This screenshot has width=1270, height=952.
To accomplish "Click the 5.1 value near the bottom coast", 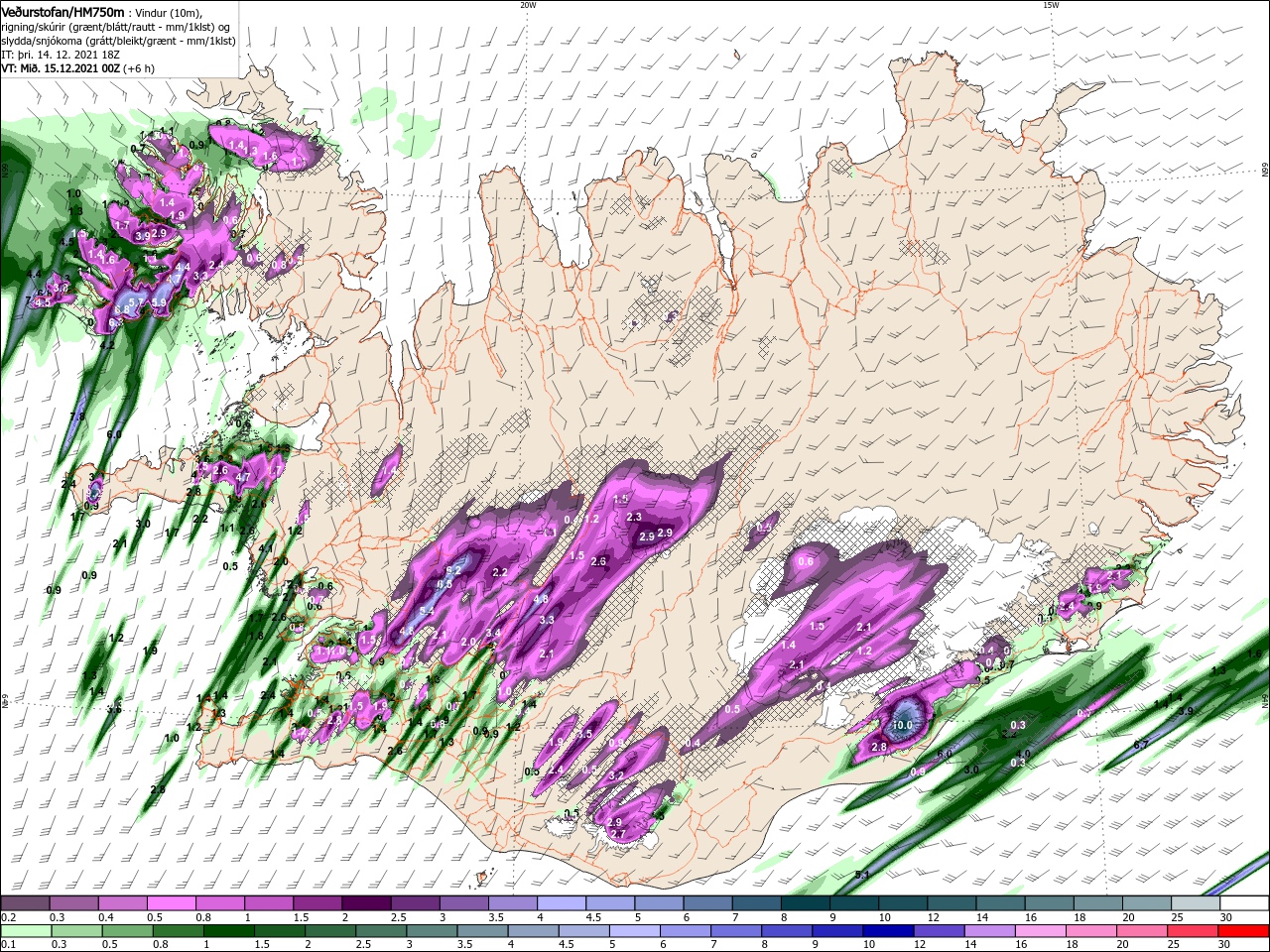I will point(862,875).
